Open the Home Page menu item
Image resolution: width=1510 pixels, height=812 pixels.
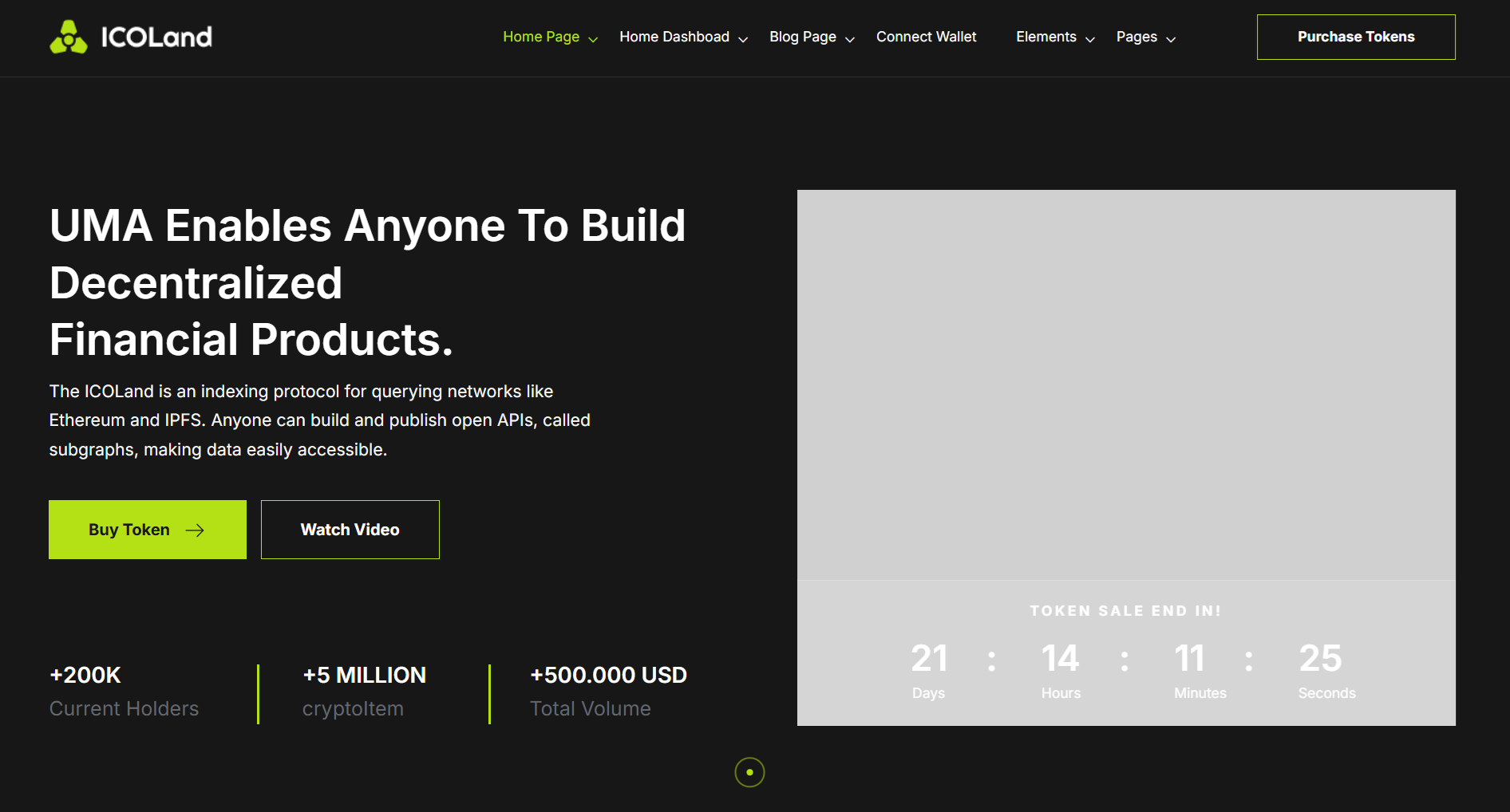tap(540, 37)
